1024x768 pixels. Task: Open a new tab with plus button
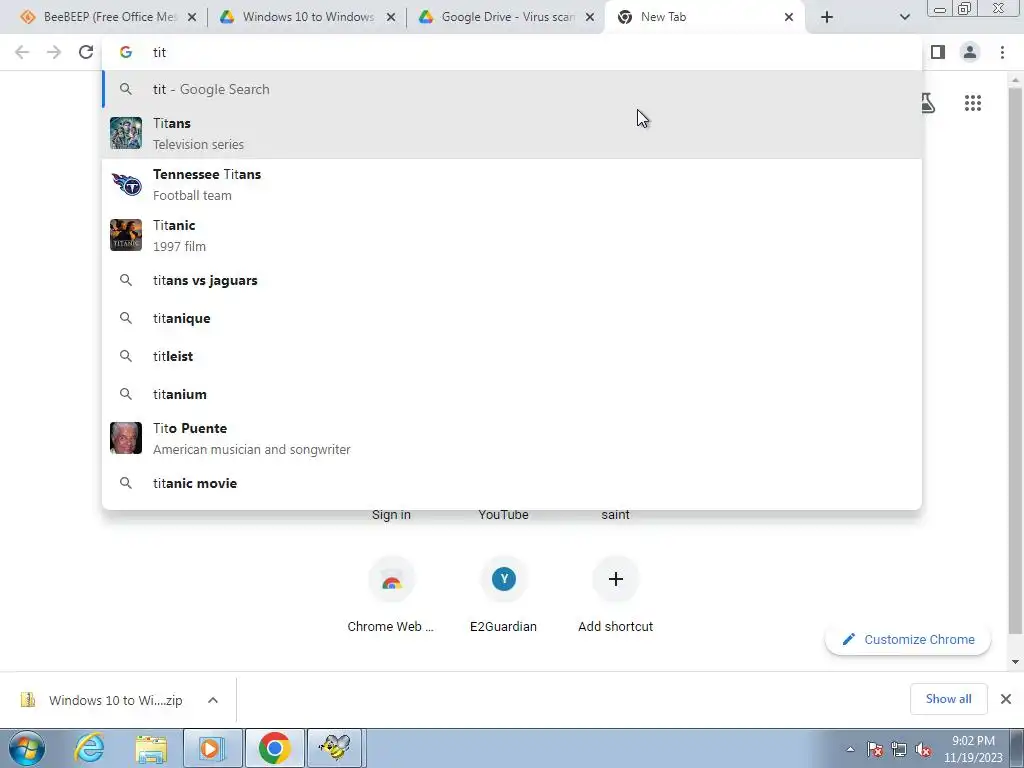point(827,17)
